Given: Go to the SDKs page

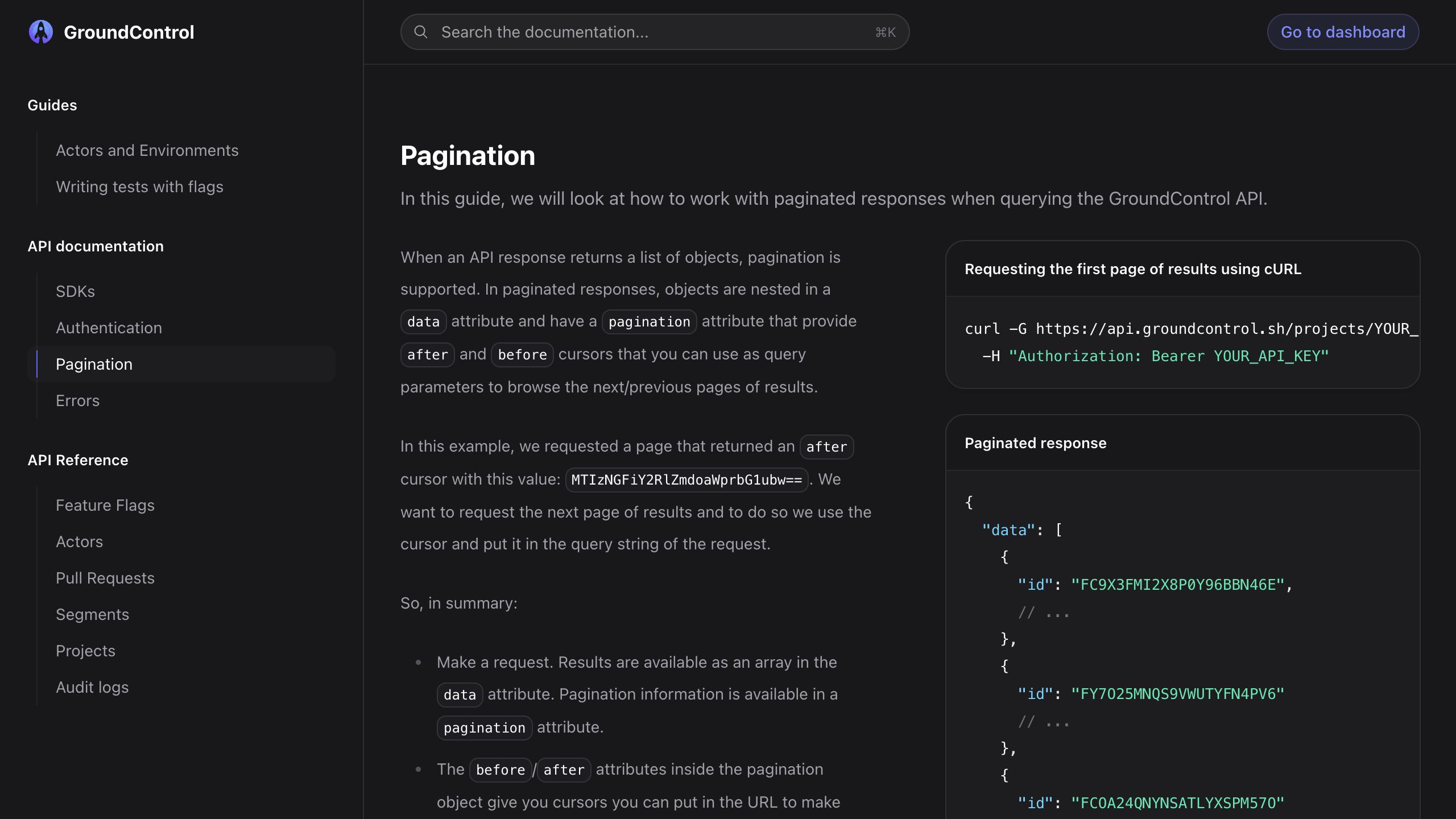Looking at the screenshot, I should click(x=75, y=291).
